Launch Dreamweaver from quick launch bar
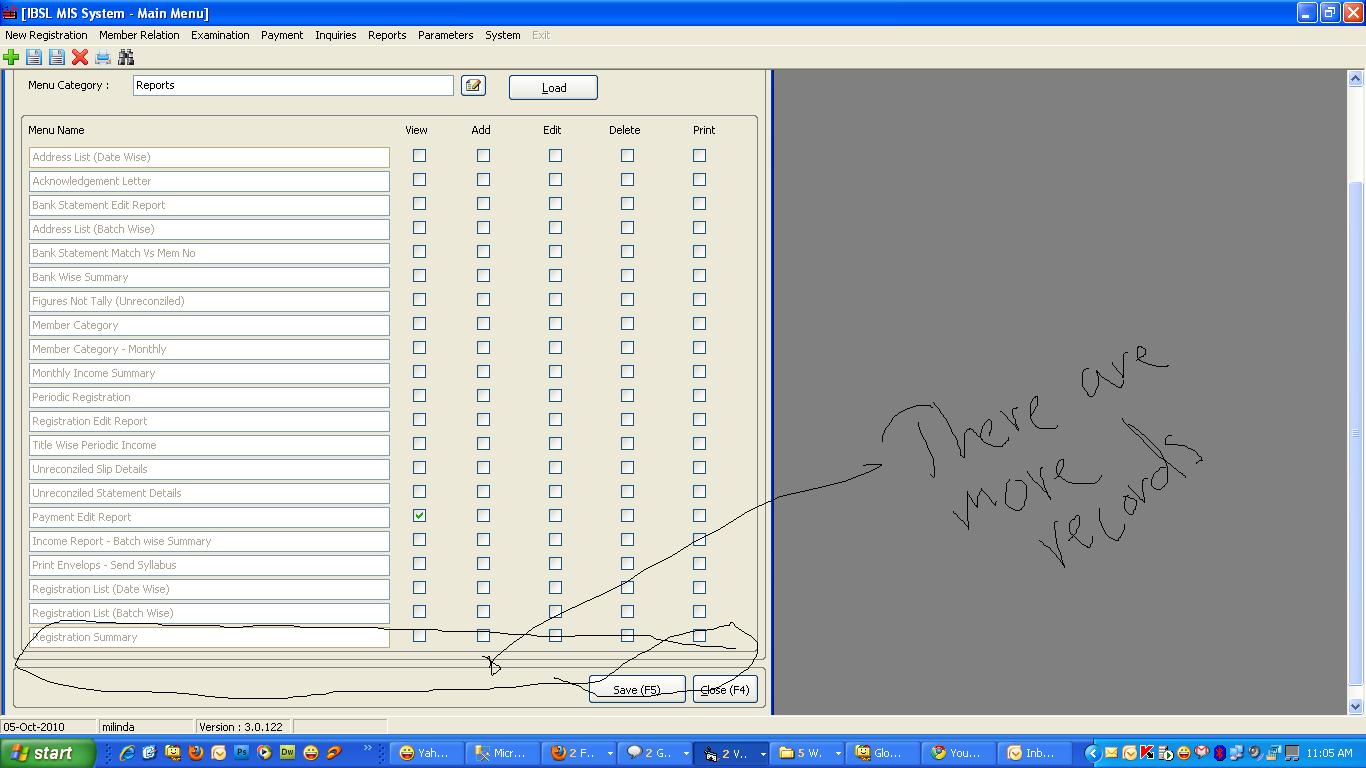 [x=287, y=753]
